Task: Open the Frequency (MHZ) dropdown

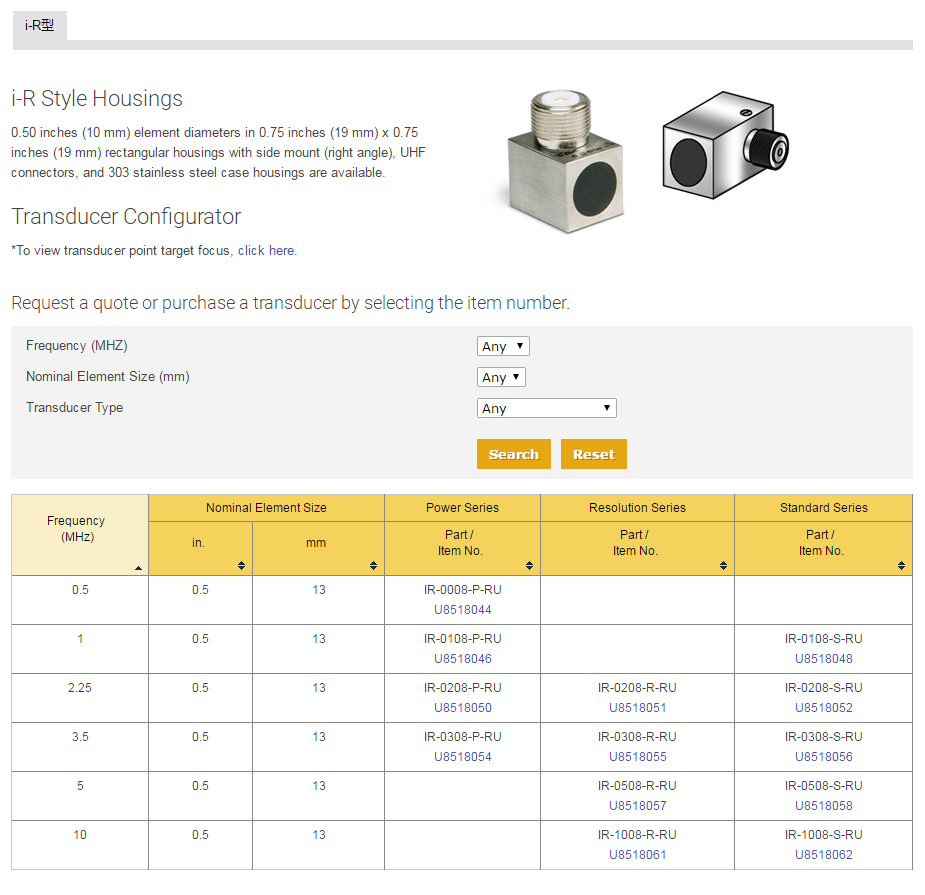Action: click(x=503, y=346)
